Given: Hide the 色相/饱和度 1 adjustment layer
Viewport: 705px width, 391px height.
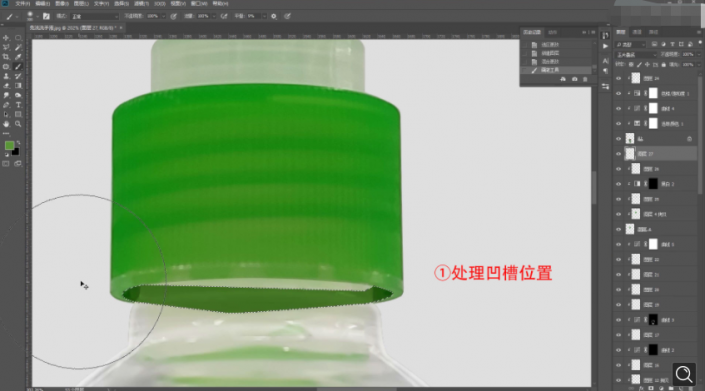Looking at the screenshot, I should (618, 93).
